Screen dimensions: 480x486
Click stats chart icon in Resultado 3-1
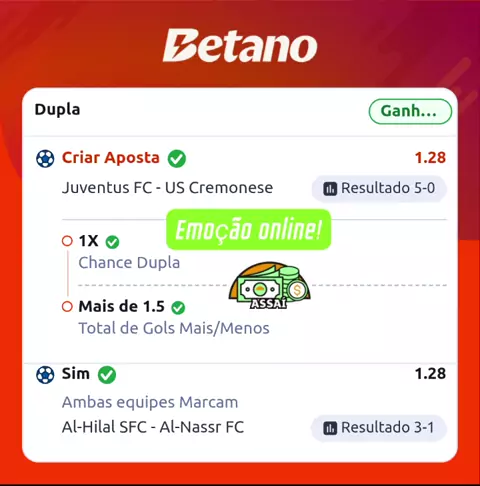tap(330, 428)
